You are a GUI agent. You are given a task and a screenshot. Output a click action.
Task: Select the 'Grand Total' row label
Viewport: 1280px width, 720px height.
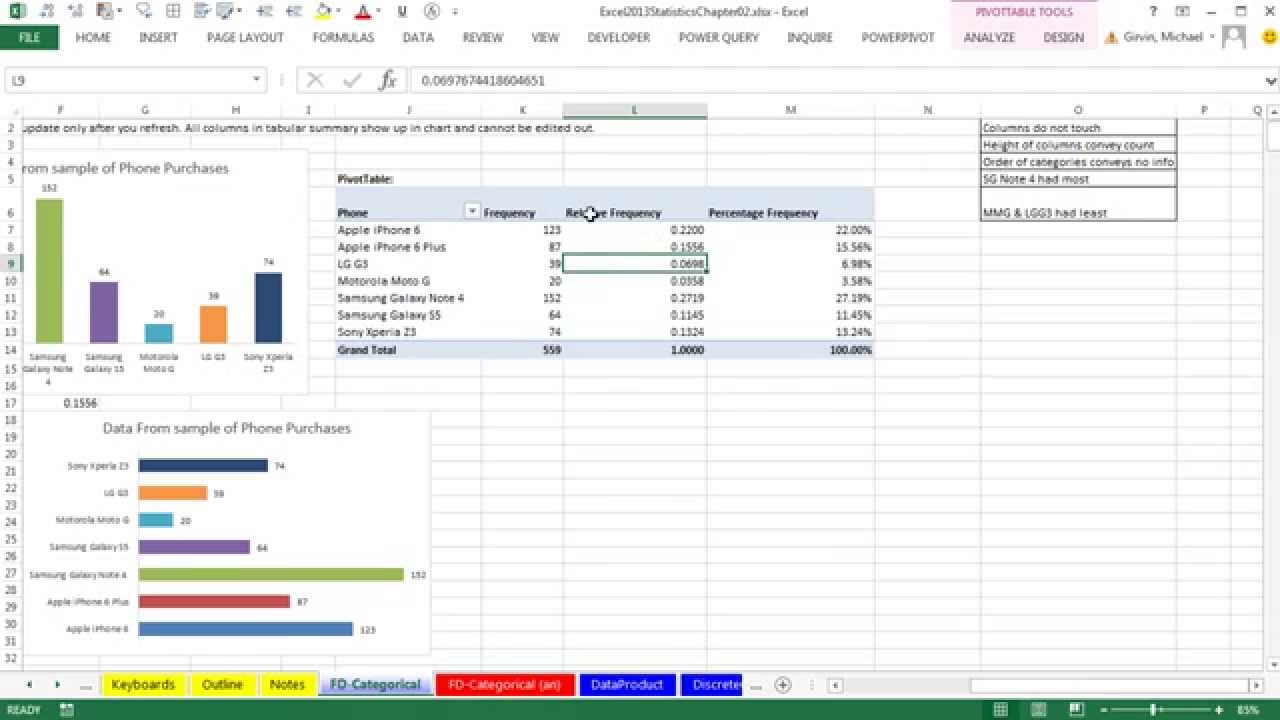click(x=367, y=350)
